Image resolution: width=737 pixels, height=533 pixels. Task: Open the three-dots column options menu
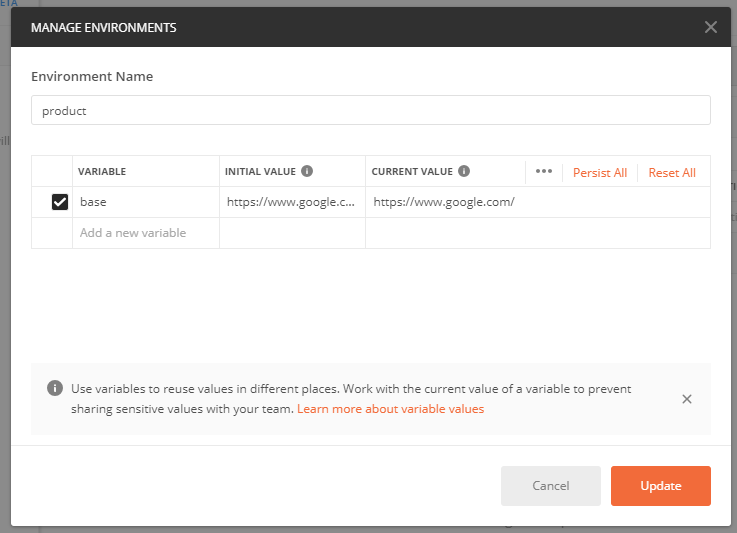pos(543,171)
